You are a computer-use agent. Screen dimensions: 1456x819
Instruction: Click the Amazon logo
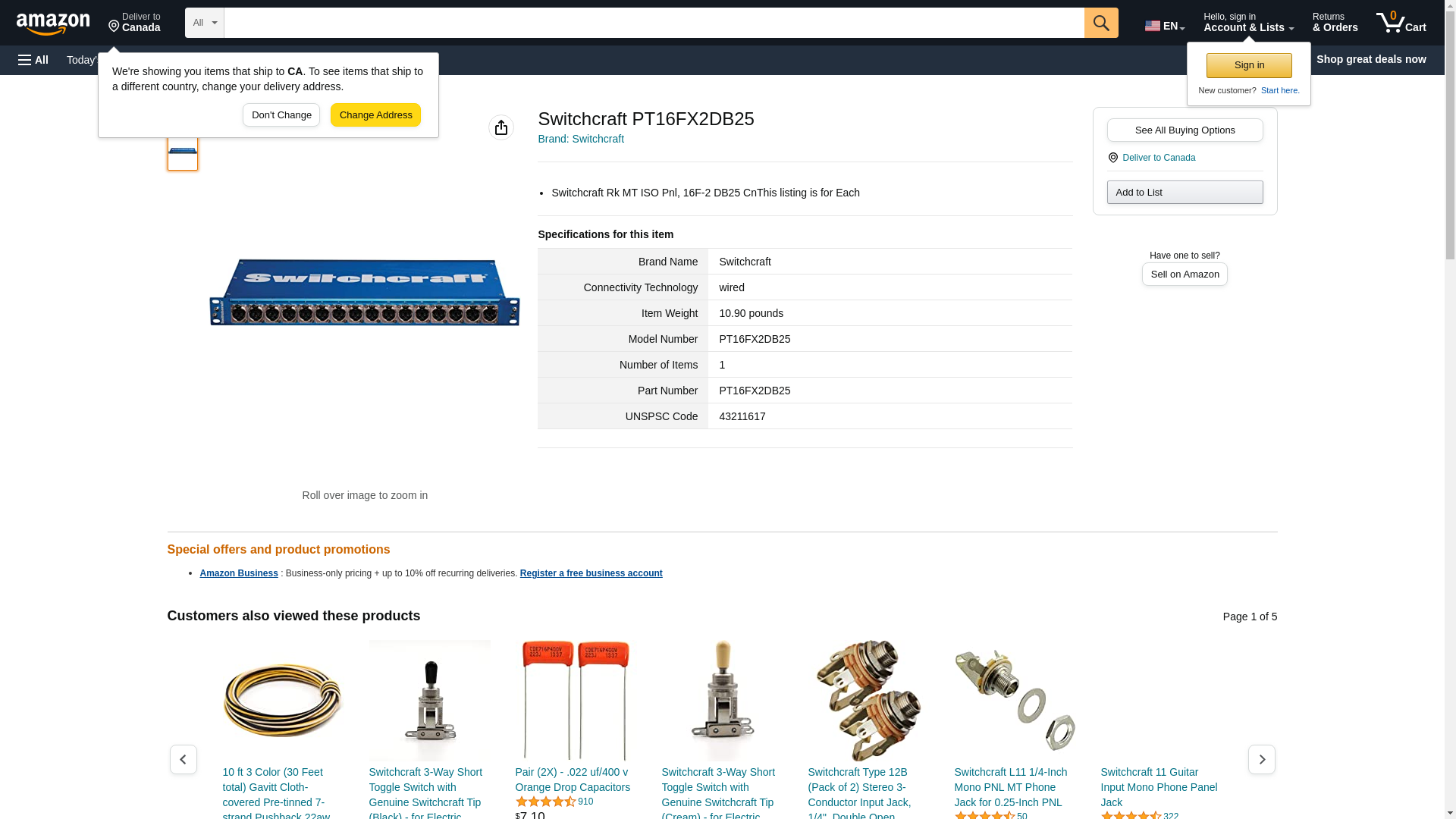coord(53,24)
